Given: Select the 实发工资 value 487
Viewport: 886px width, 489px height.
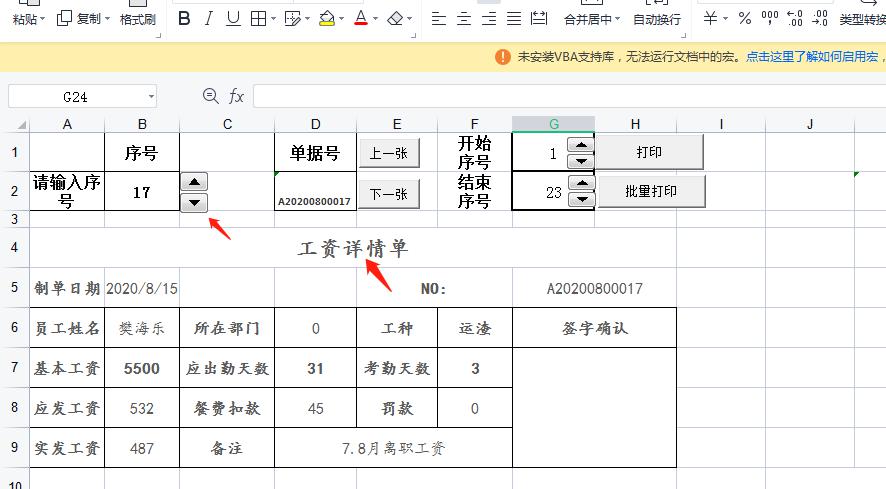Looking at the screenshot, I should [x=142, y=448].
